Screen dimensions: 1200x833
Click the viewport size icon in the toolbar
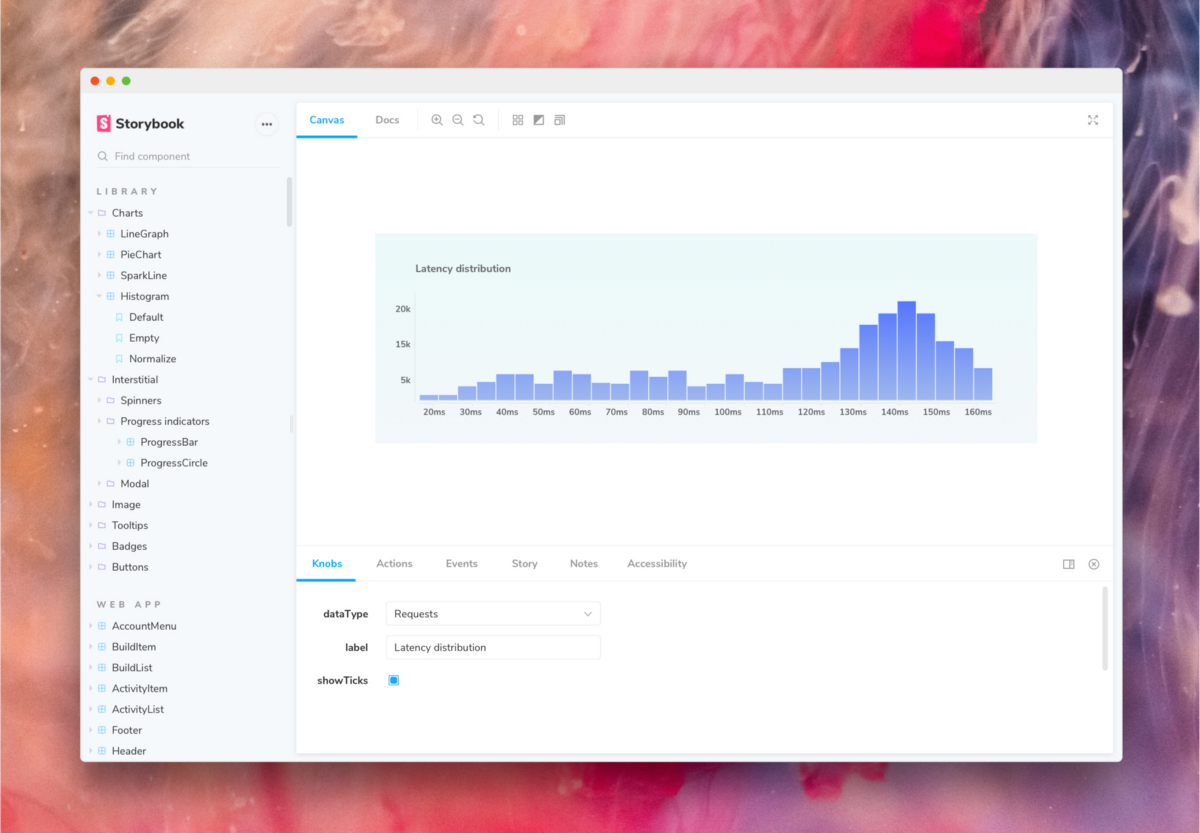[x=559, y=119]
